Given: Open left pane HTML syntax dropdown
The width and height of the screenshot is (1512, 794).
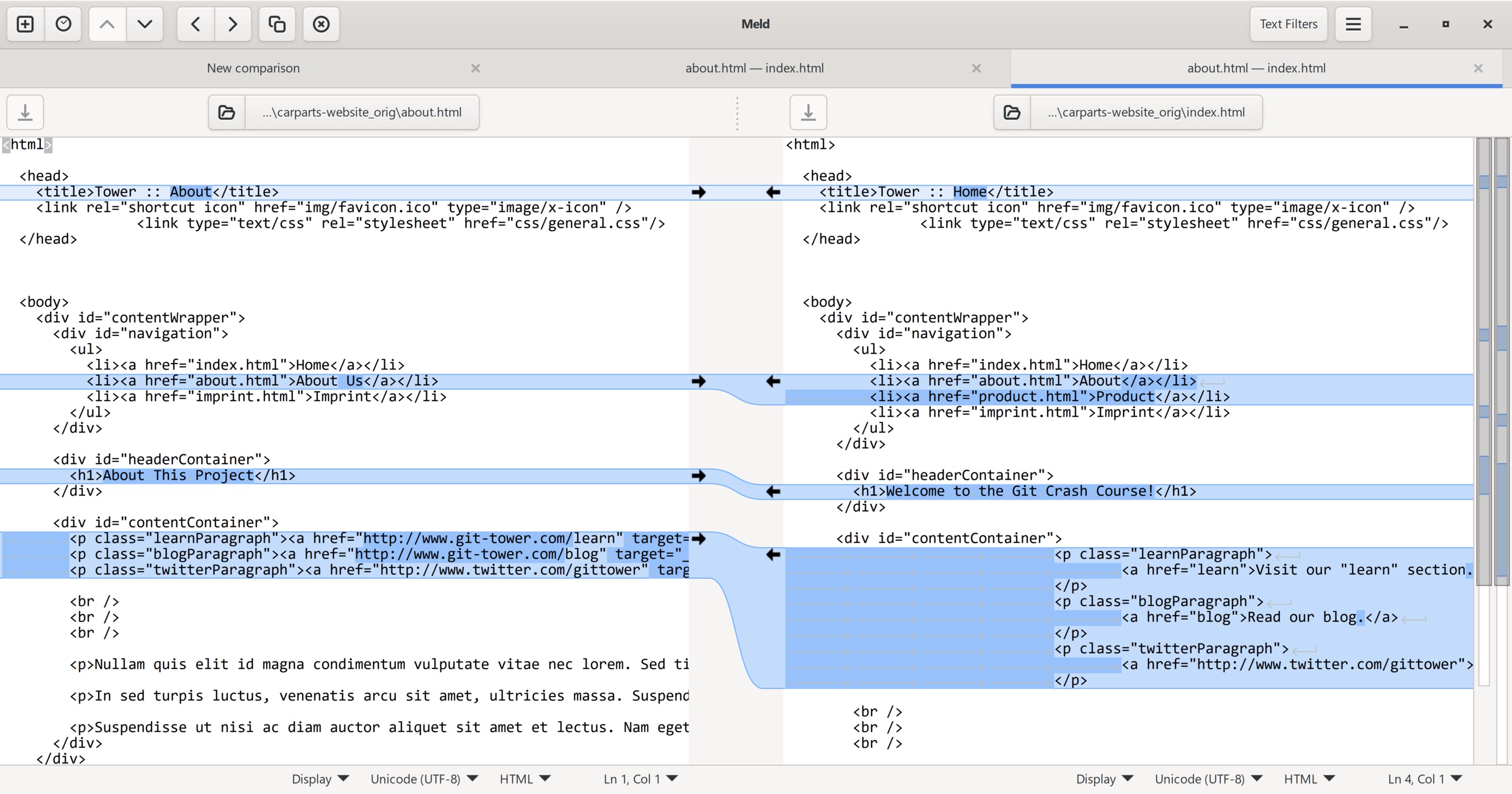Looking at the screenshot, I should coord(525,779).
